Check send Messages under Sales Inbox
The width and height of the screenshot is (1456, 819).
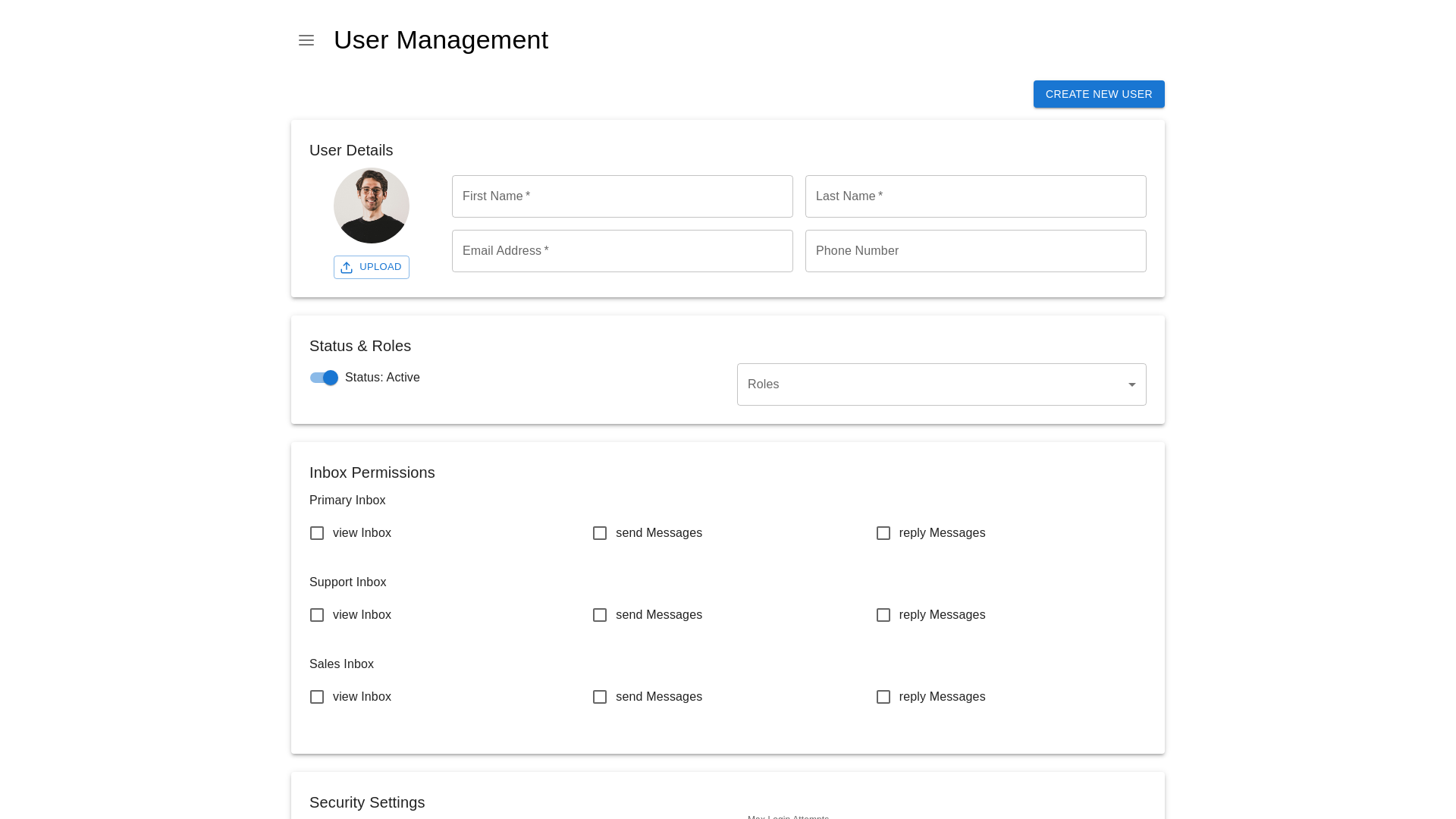tap(600, 697)
